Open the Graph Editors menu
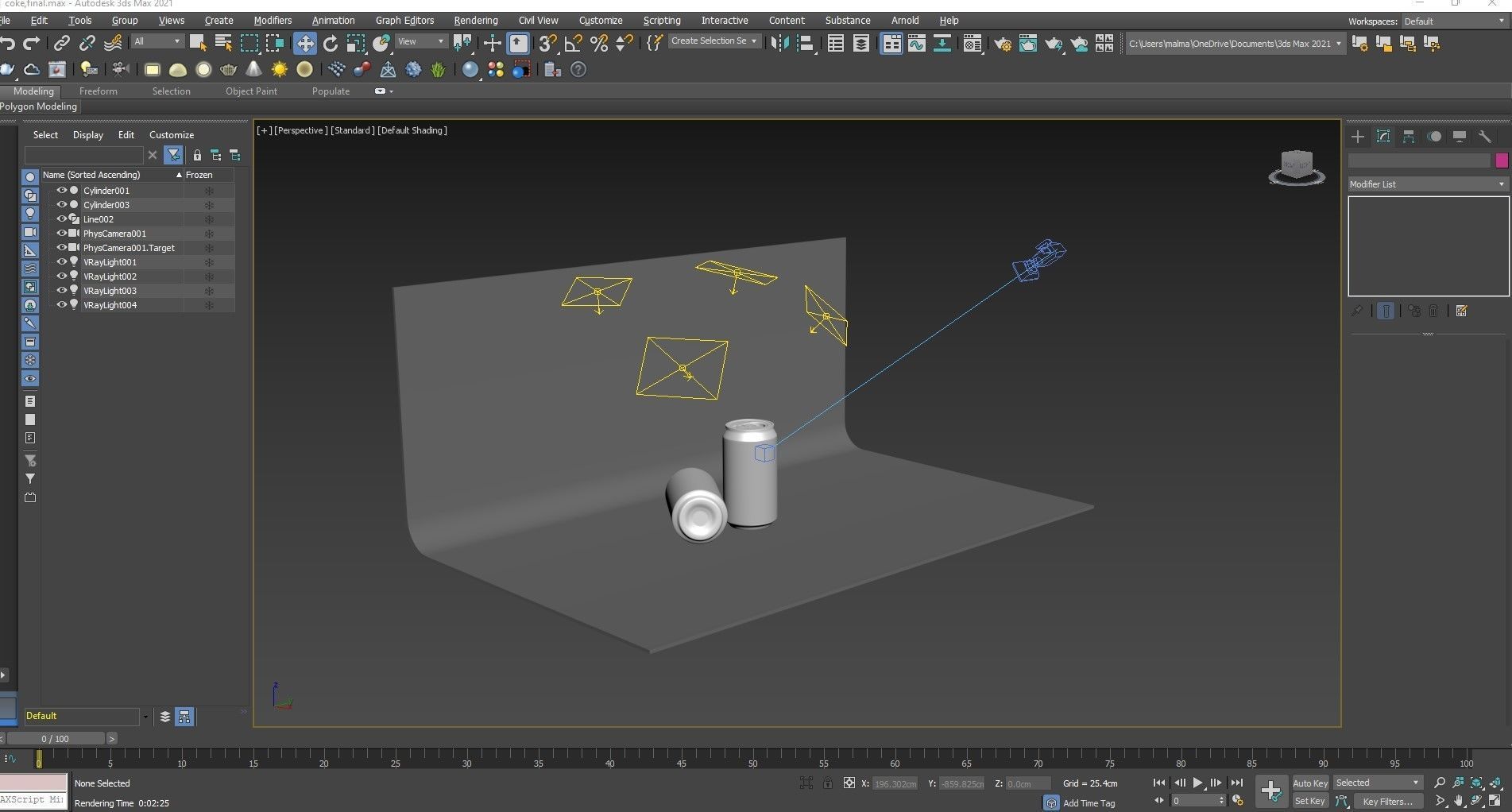The height and width of the screenshot is (812, 1512). [x=404, y=21]
